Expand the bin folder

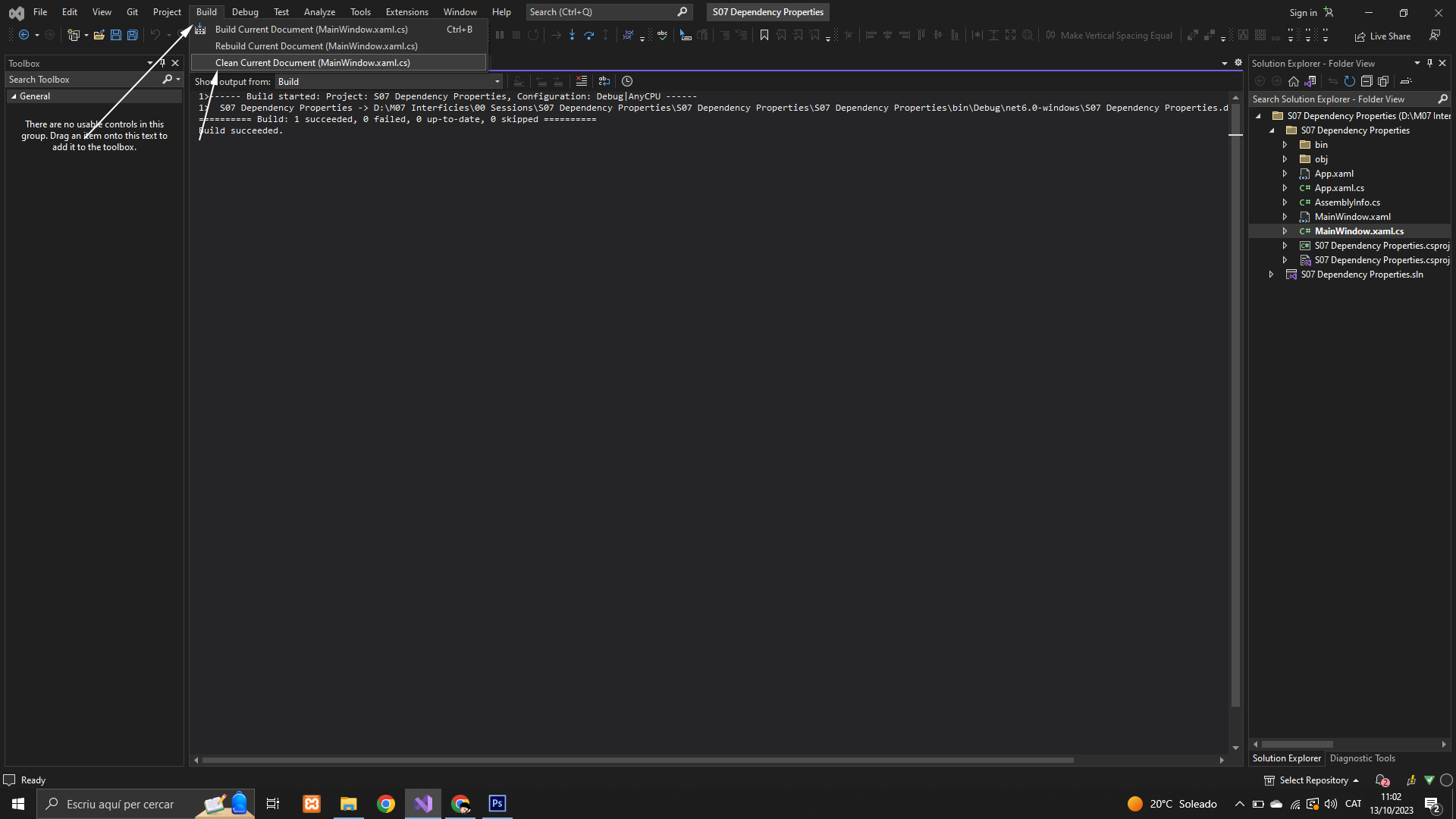pos(1285,145)
